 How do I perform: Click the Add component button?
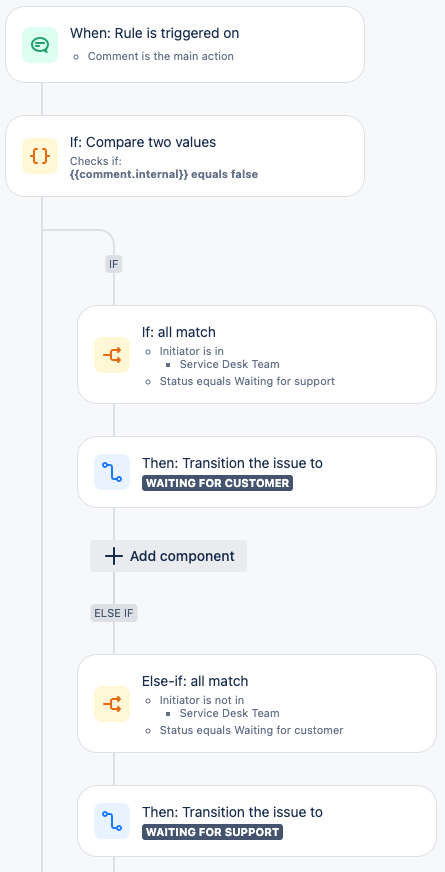tap(169, 556)
